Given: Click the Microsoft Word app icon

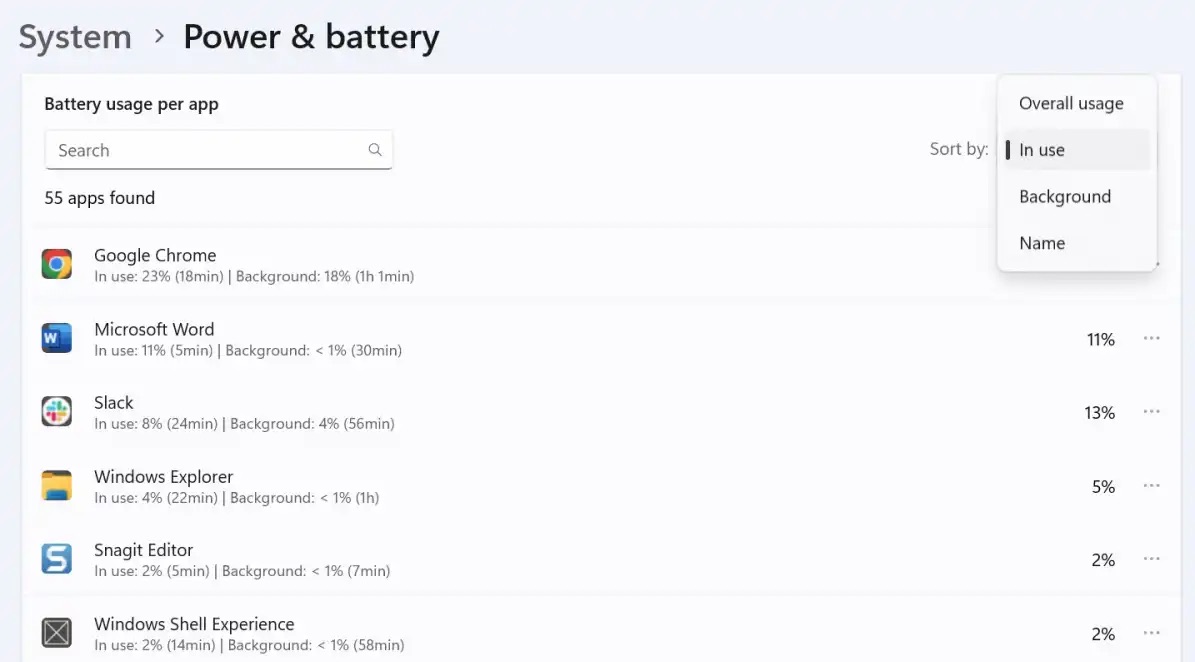Looking at the screenshot, I should click(57, 338).
